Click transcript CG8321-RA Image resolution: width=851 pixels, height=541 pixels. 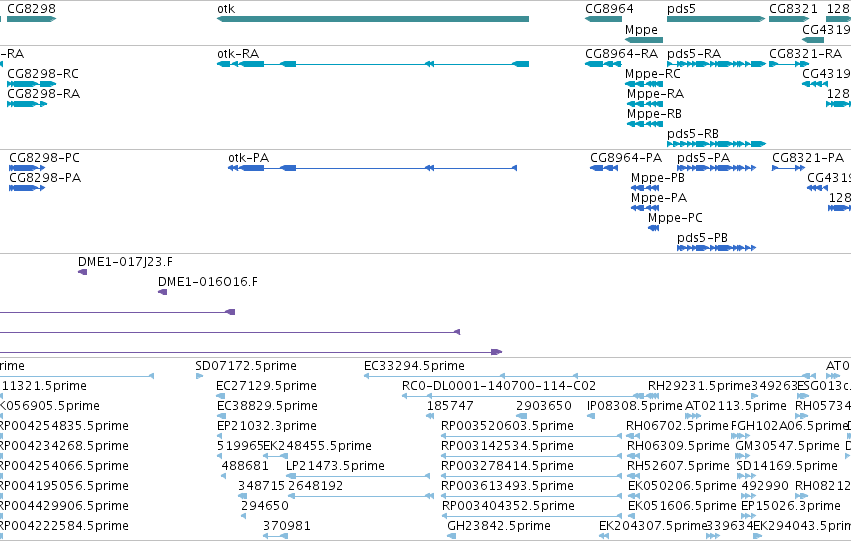789,64
